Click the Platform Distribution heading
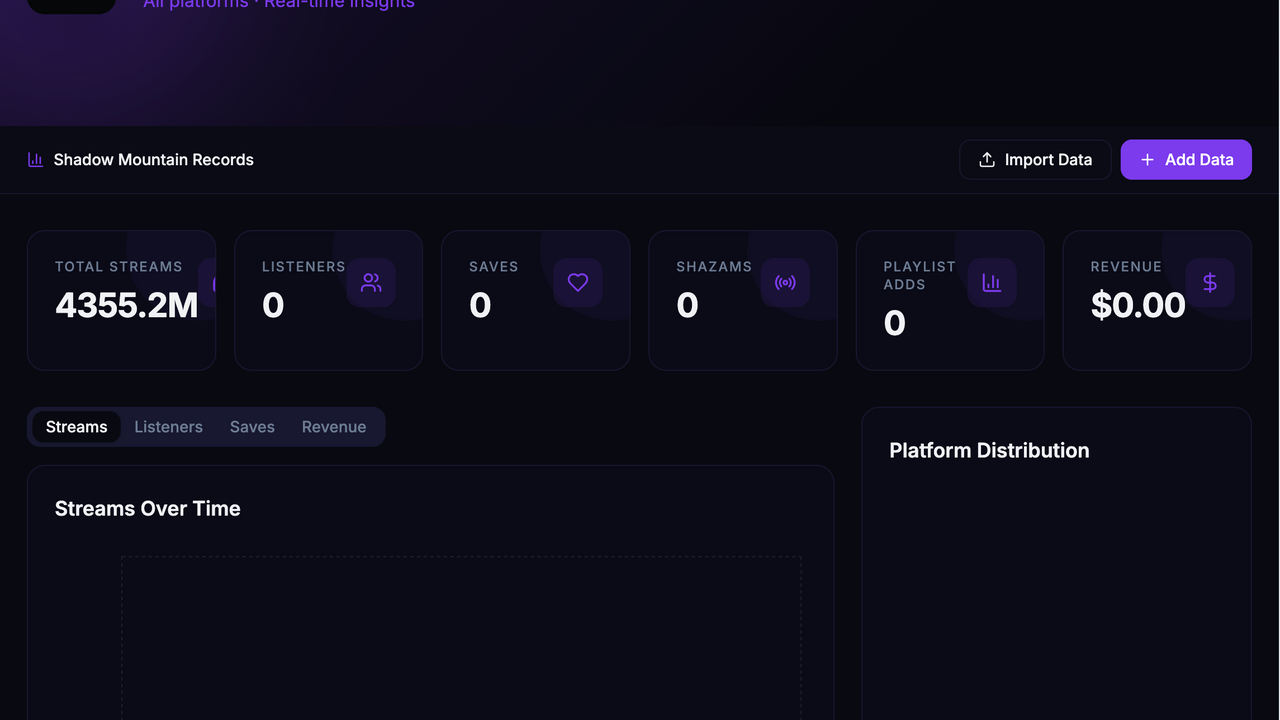 tap(989, 450)
